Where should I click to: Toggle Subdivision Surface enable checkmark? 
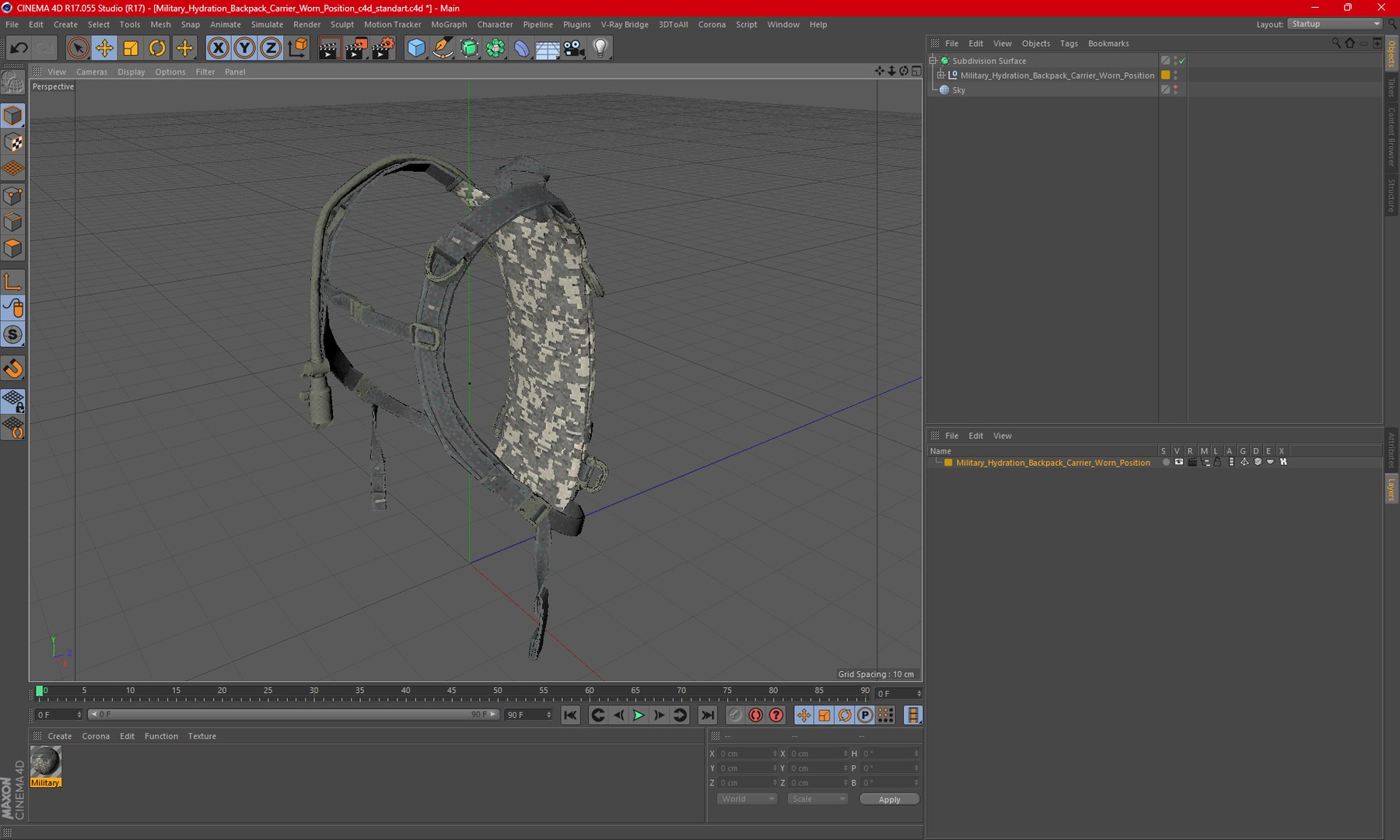tap(1182, 61)
